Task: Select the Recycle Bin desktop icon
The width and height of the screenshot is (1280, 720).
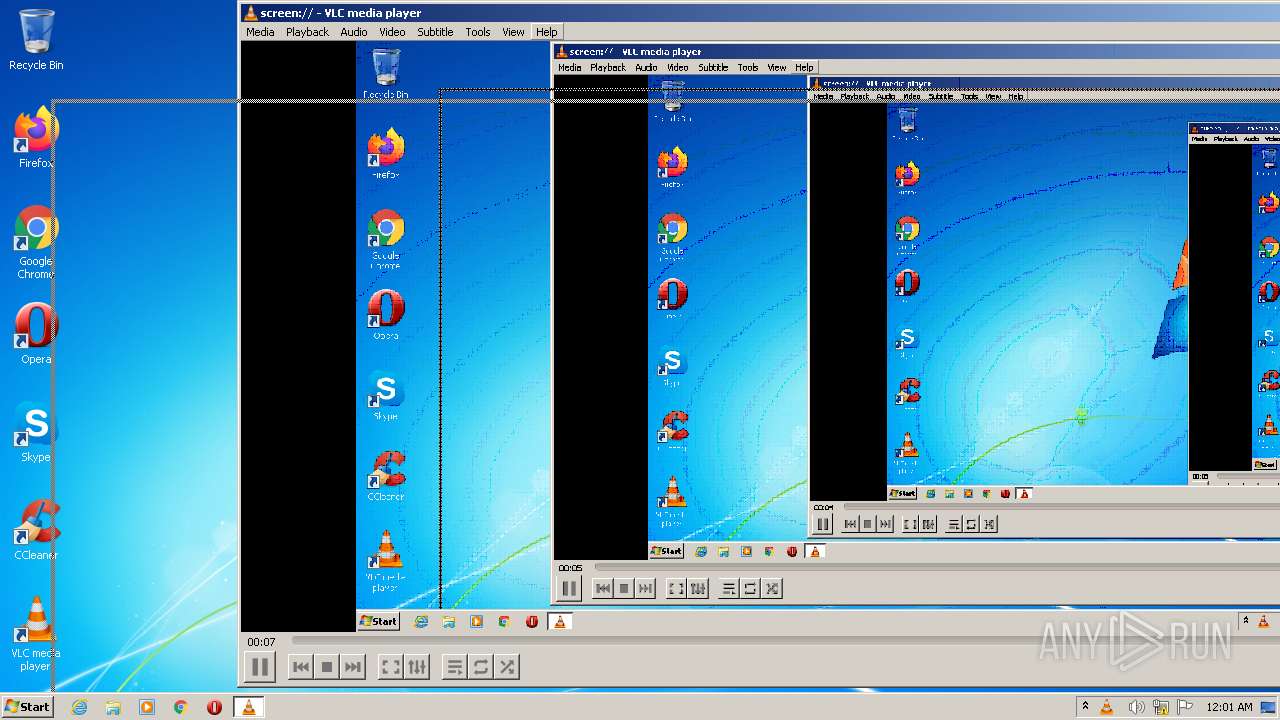Action: [x=36, y=41]
